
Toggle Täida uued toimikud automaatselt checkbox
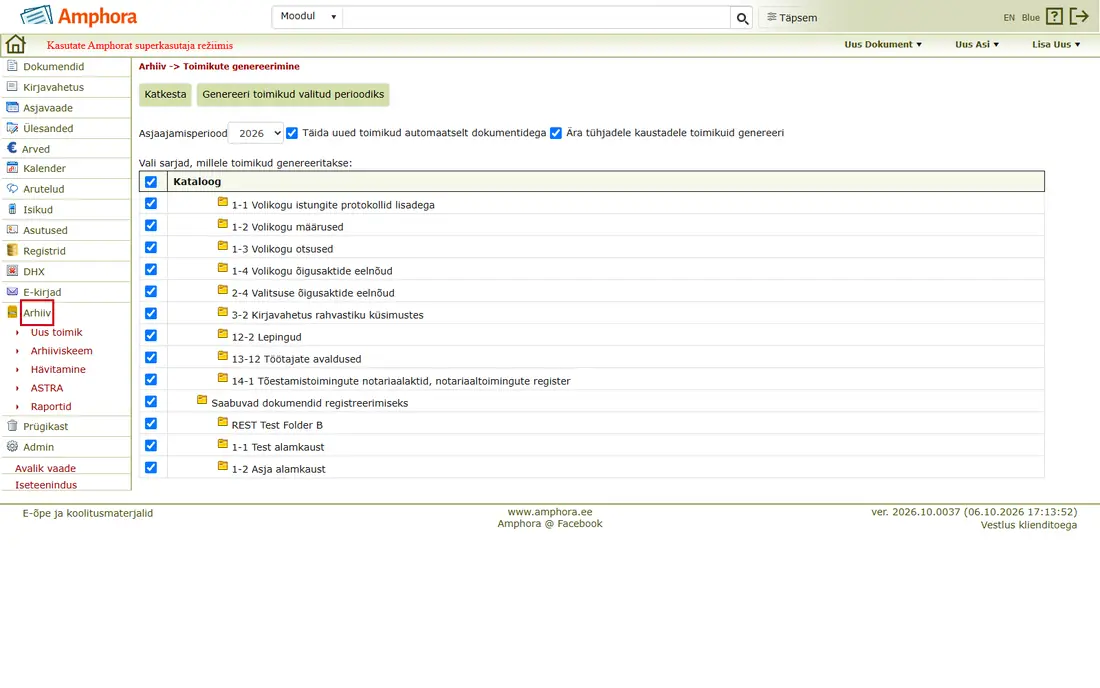(292, 133)
